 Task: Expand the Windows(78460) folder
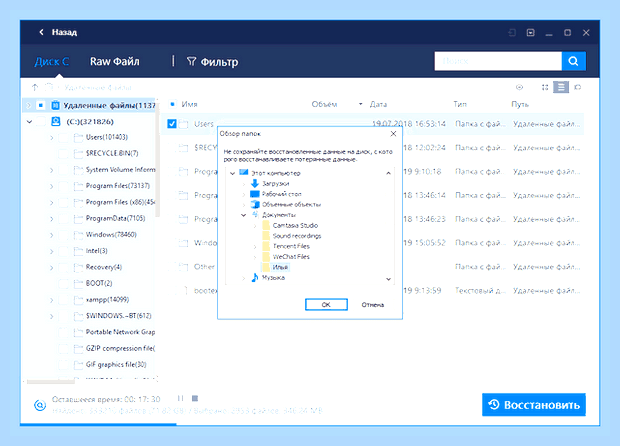click(x=52, y=235)
